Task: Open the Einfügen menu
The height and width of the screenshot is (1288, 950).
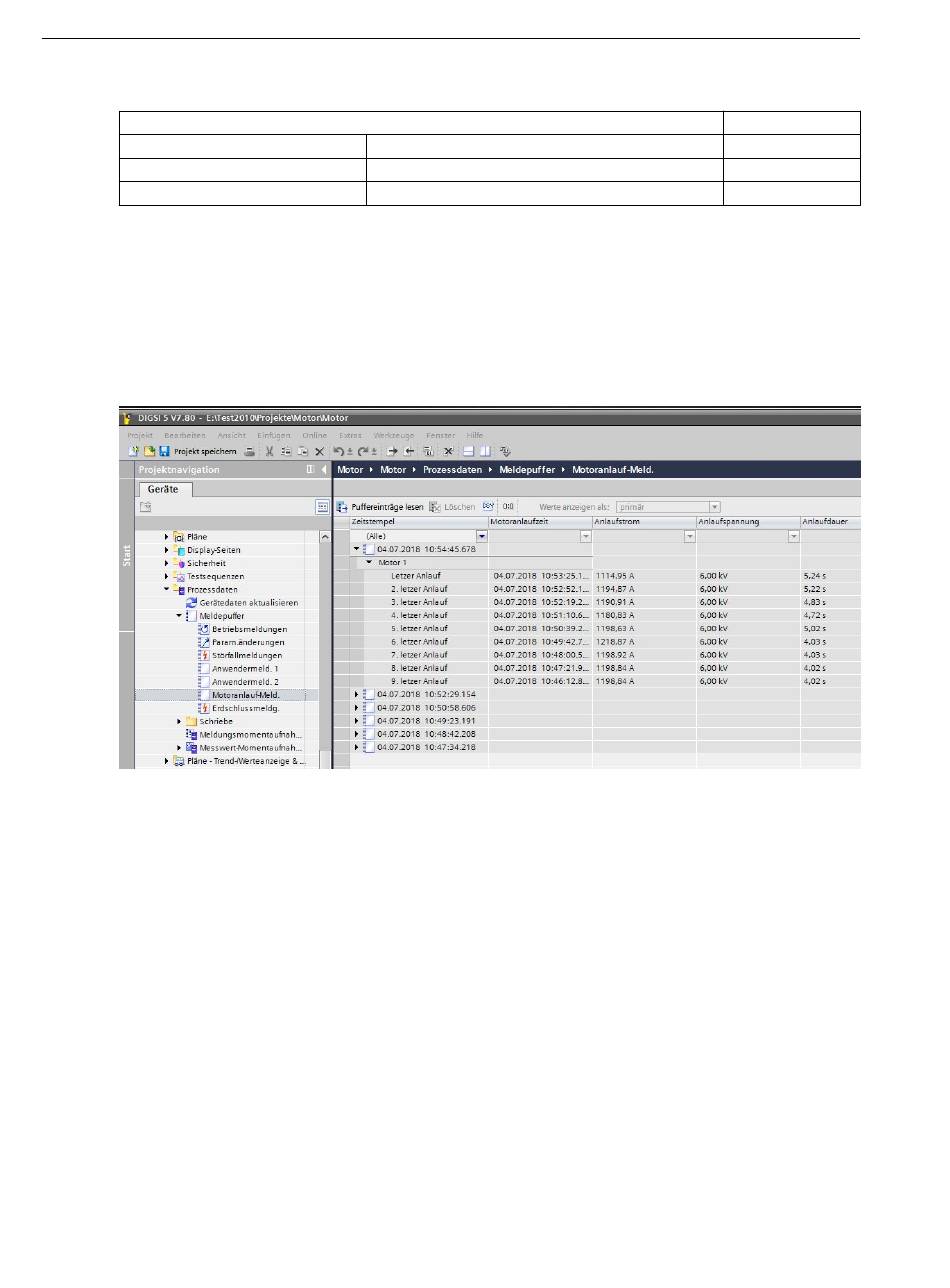Action: (x=273, y=436)
